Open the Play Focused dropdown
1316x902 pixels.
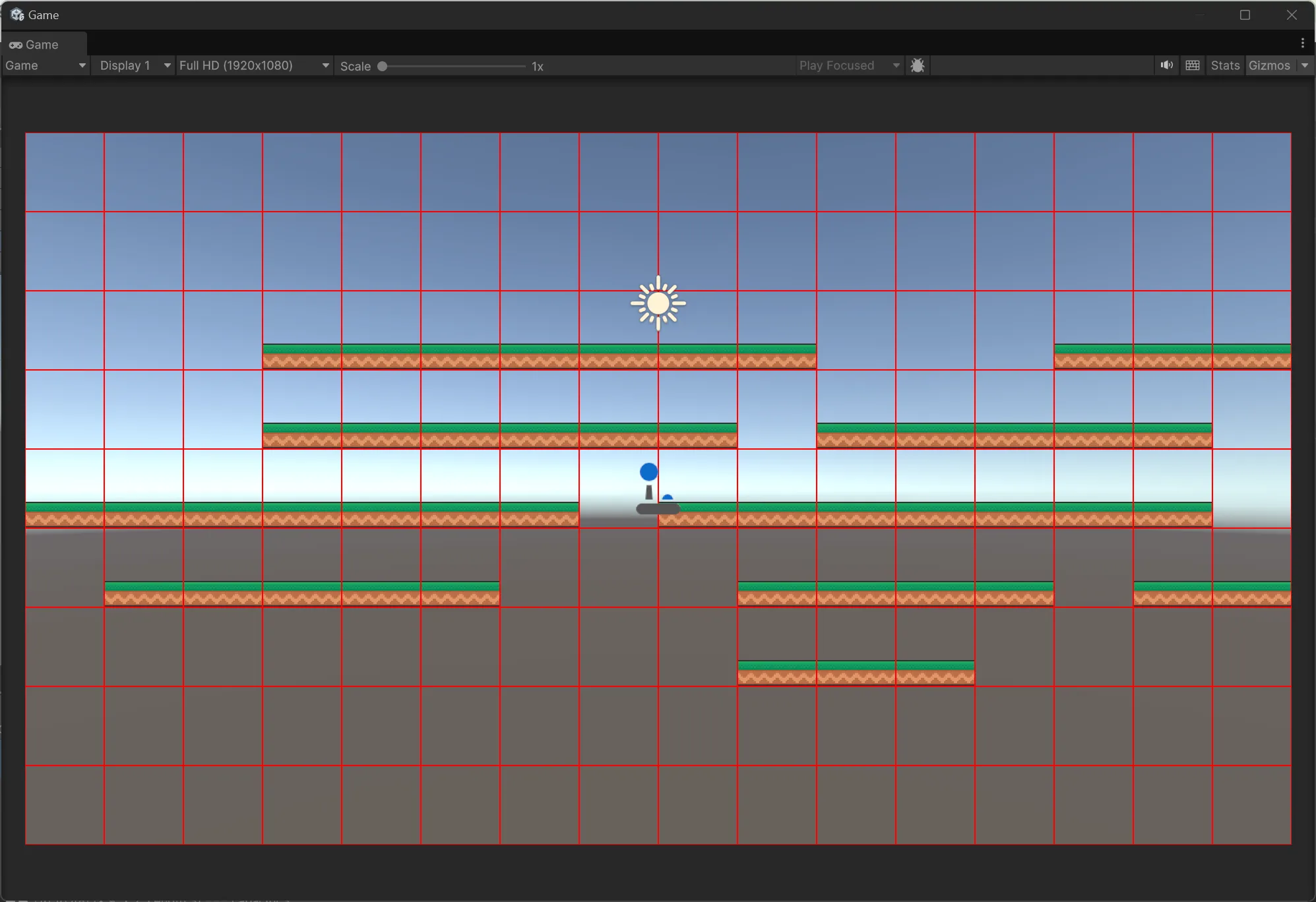click(848, 65)
